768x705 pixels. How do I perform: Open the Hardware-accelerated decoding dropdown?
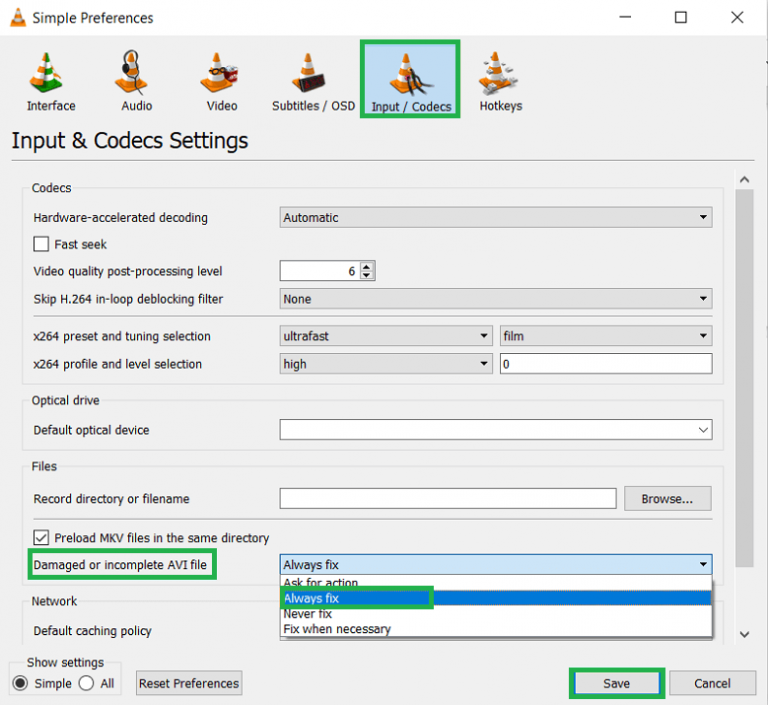tap(496, 217)
